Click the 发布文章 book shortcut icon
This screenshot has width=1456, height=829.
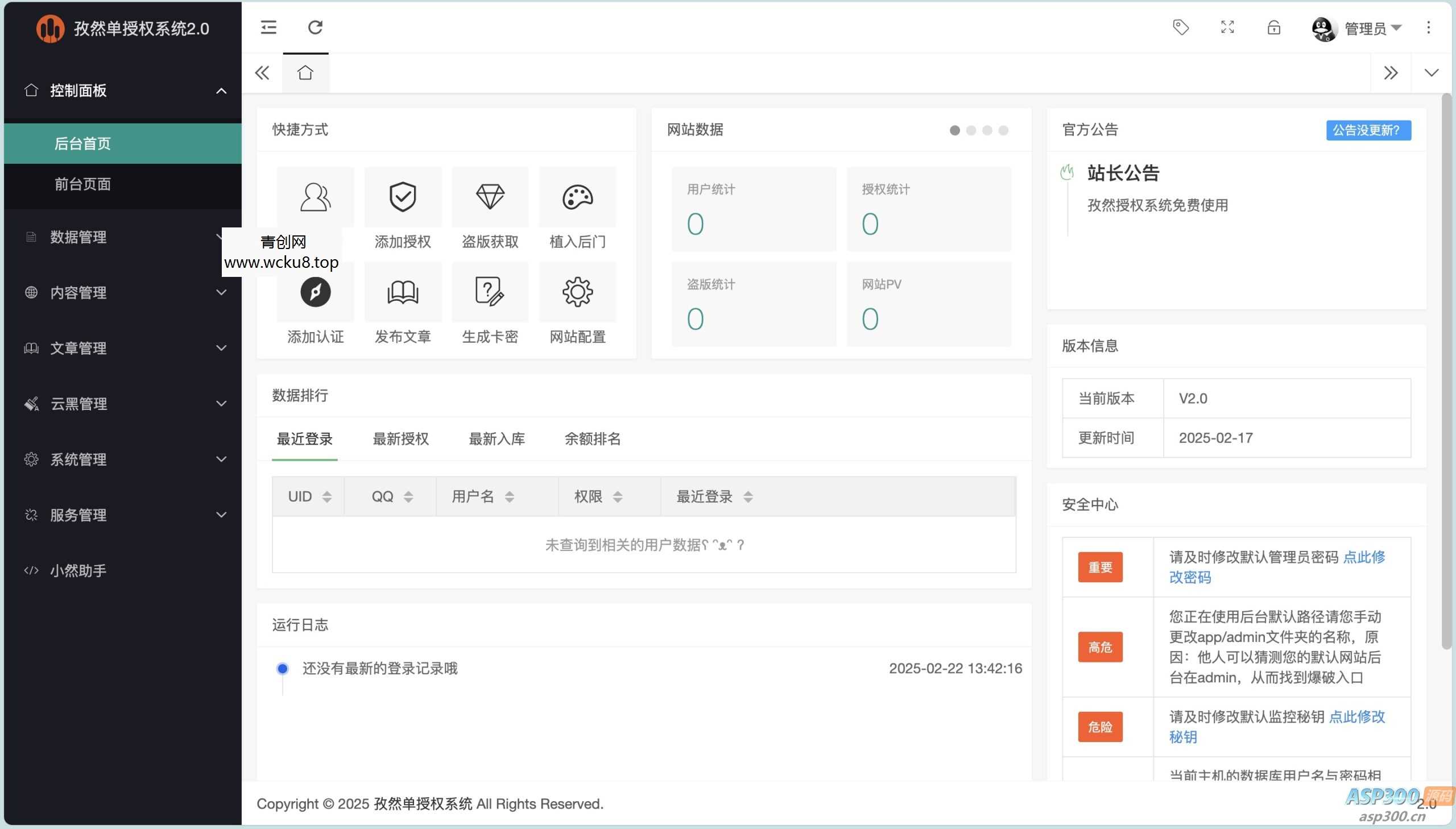coord(402,292)
